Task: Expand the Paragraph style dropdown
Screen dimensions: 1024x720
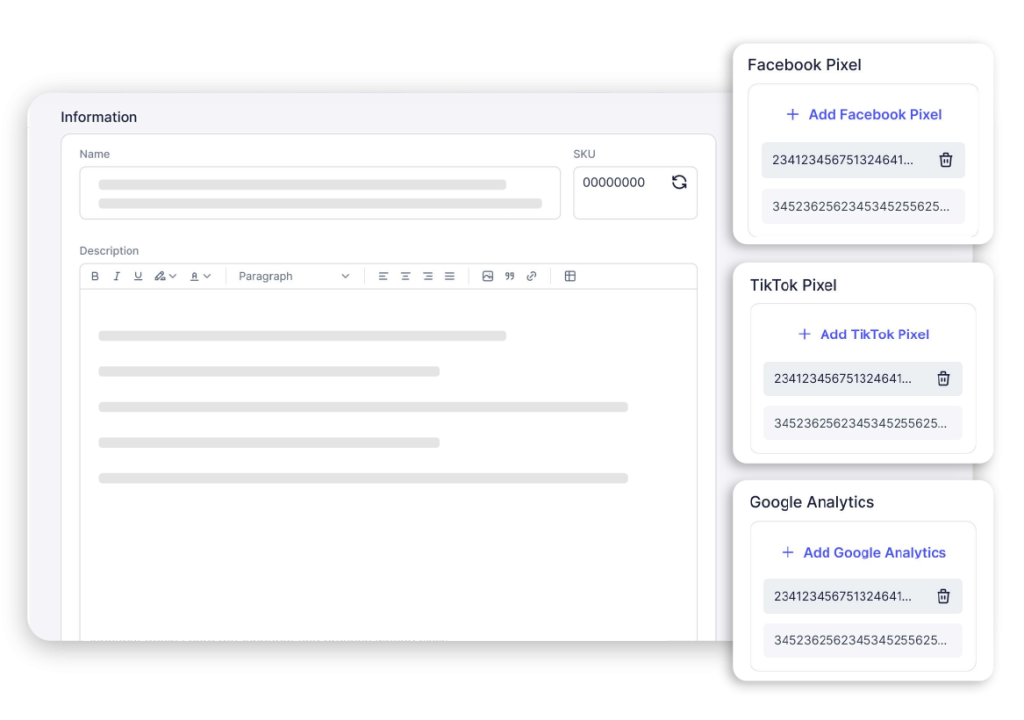Action: [294, 276]
